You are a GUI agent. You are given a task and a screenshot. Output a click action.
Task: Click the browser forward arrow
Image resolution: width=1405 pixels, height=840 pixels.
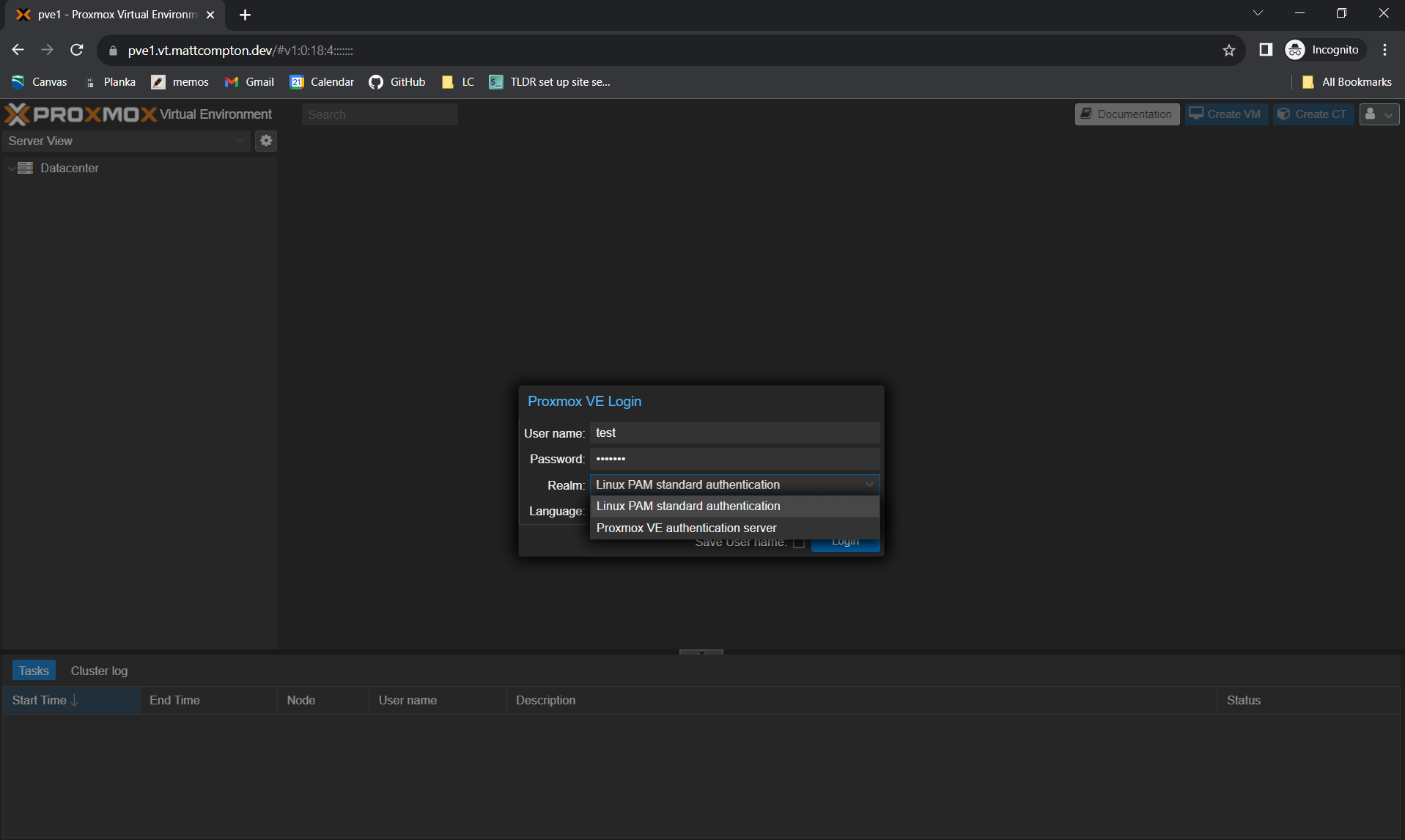(x=48, y=50)
